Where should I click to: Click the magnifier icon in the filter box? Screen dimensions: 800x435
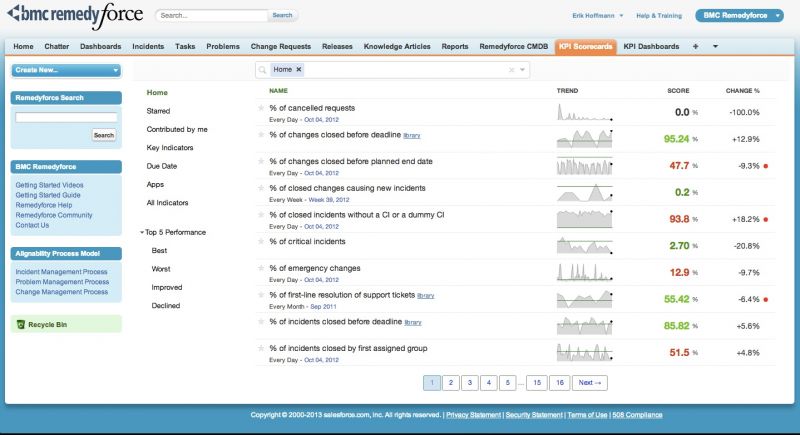(x=262, y=70)
